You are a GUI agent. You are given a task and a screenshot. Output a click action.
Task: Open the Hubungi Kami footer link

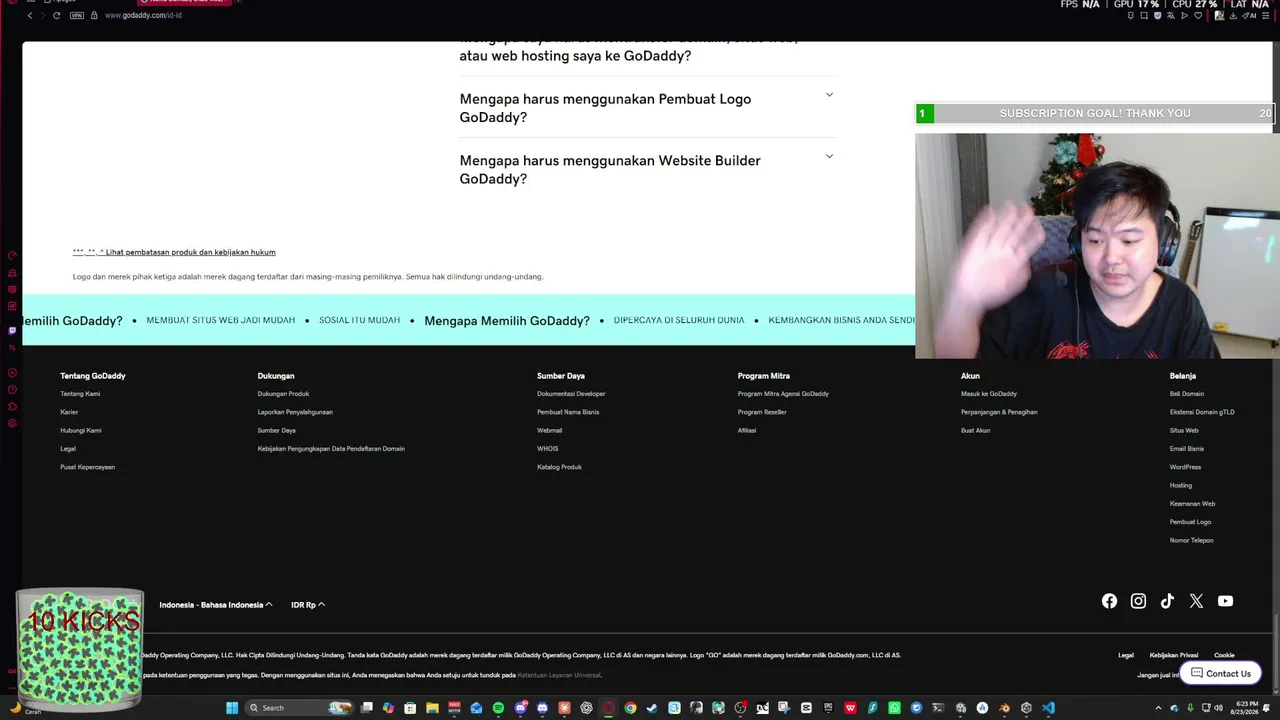click(81, 431)
